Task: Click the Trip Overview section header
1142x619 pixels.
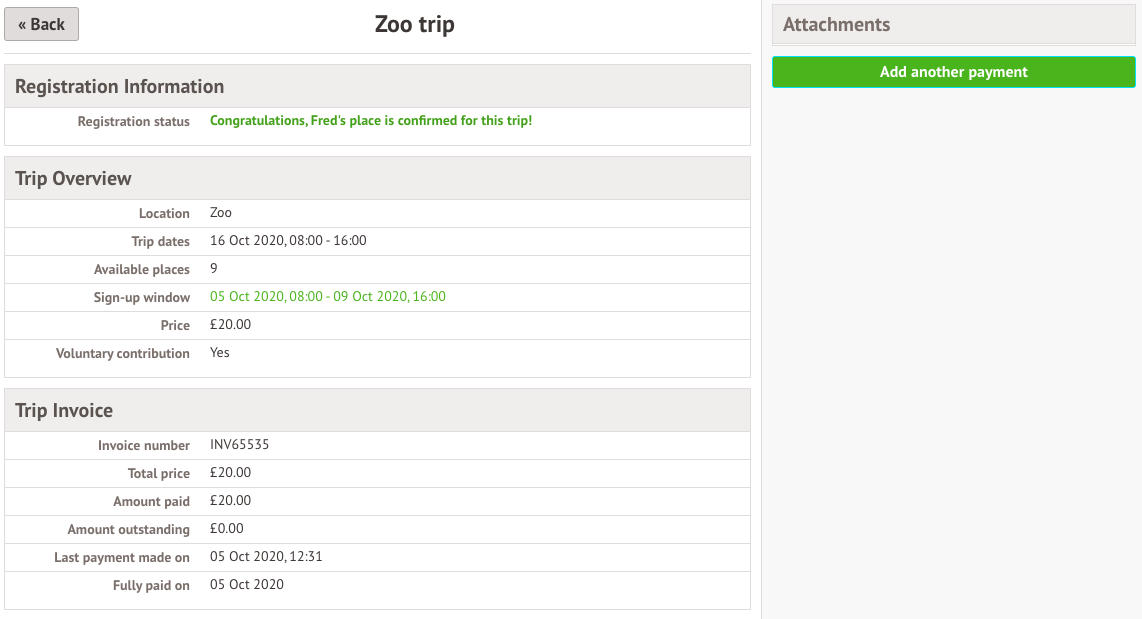Action: click(74, 178)
